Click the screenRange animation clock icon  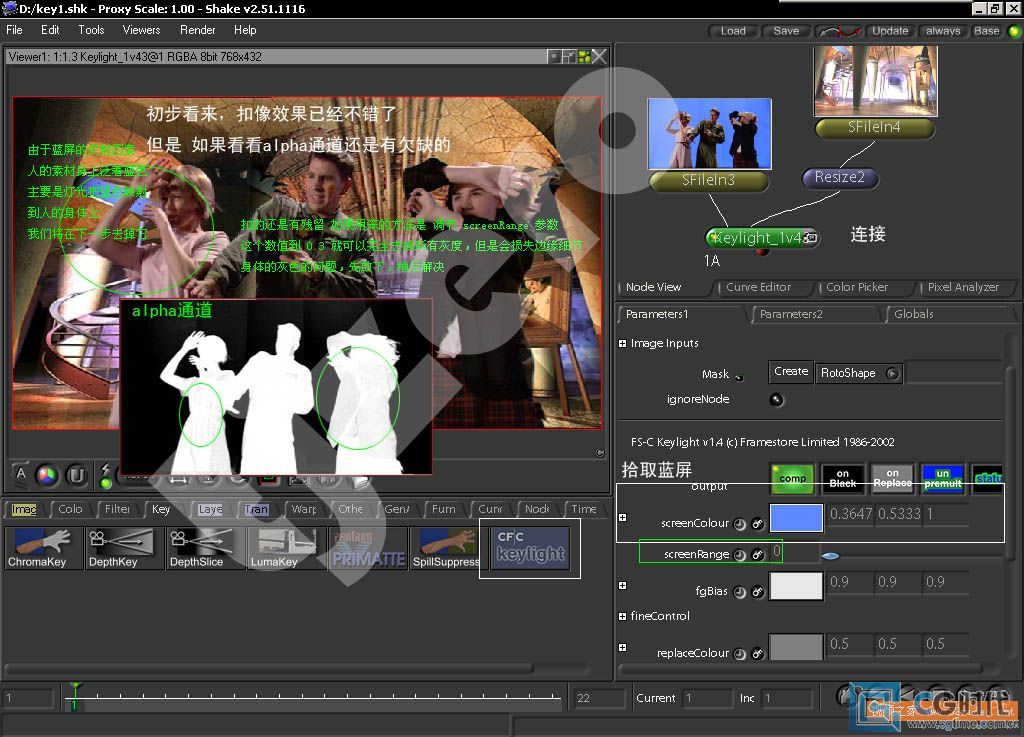(x=740, y=554)
